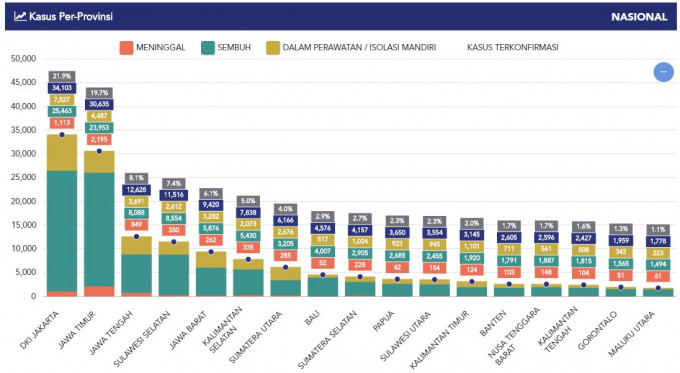Toggle SEMBUH legend series
Viewport: 680px width, 373px height.
pos(226,48)
